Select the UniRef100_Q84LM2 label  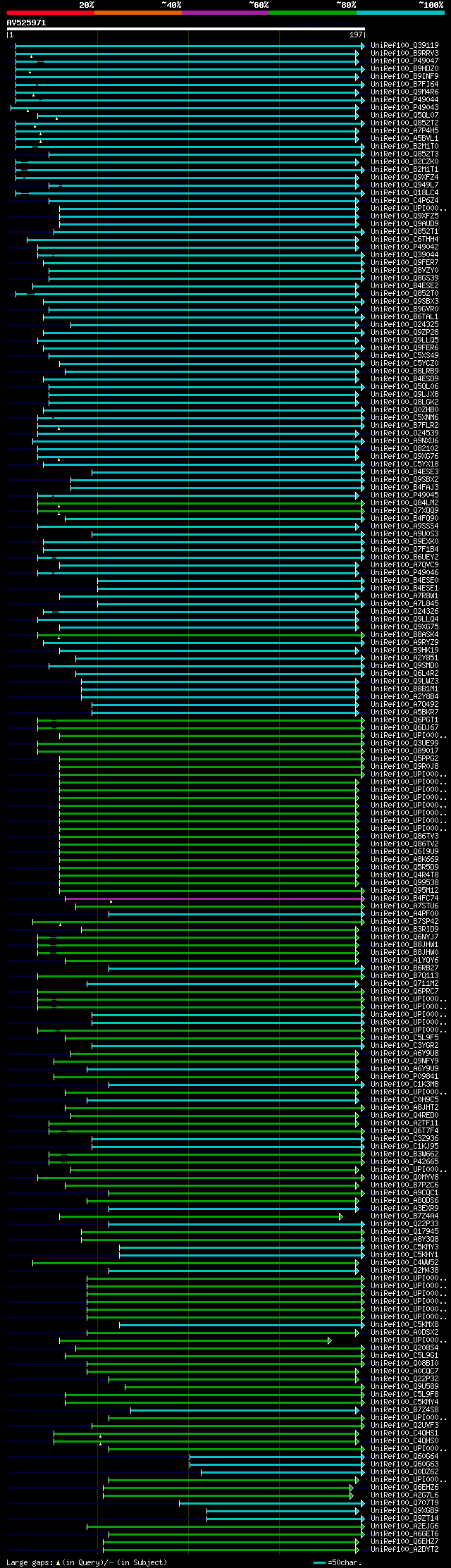404,503
